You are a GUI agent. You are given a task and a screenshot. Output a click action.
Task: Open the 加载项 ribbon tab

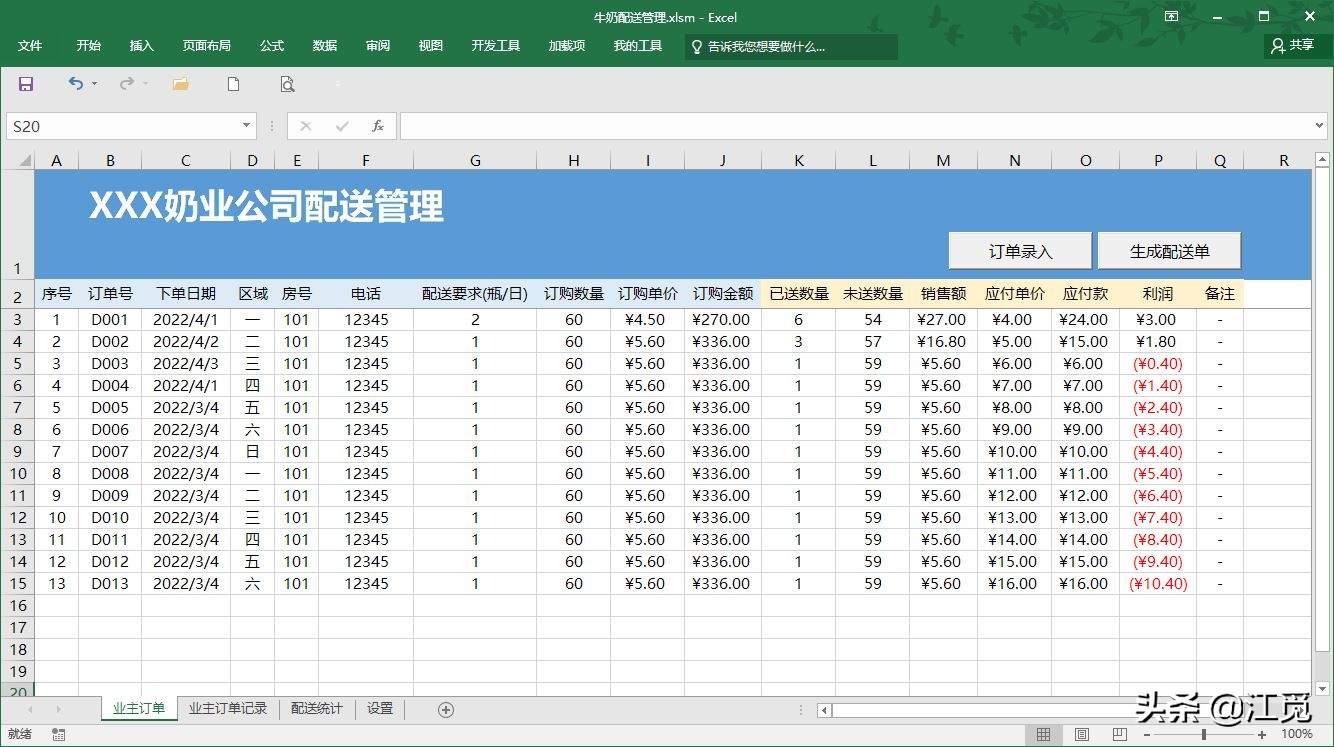pos(567,46)
